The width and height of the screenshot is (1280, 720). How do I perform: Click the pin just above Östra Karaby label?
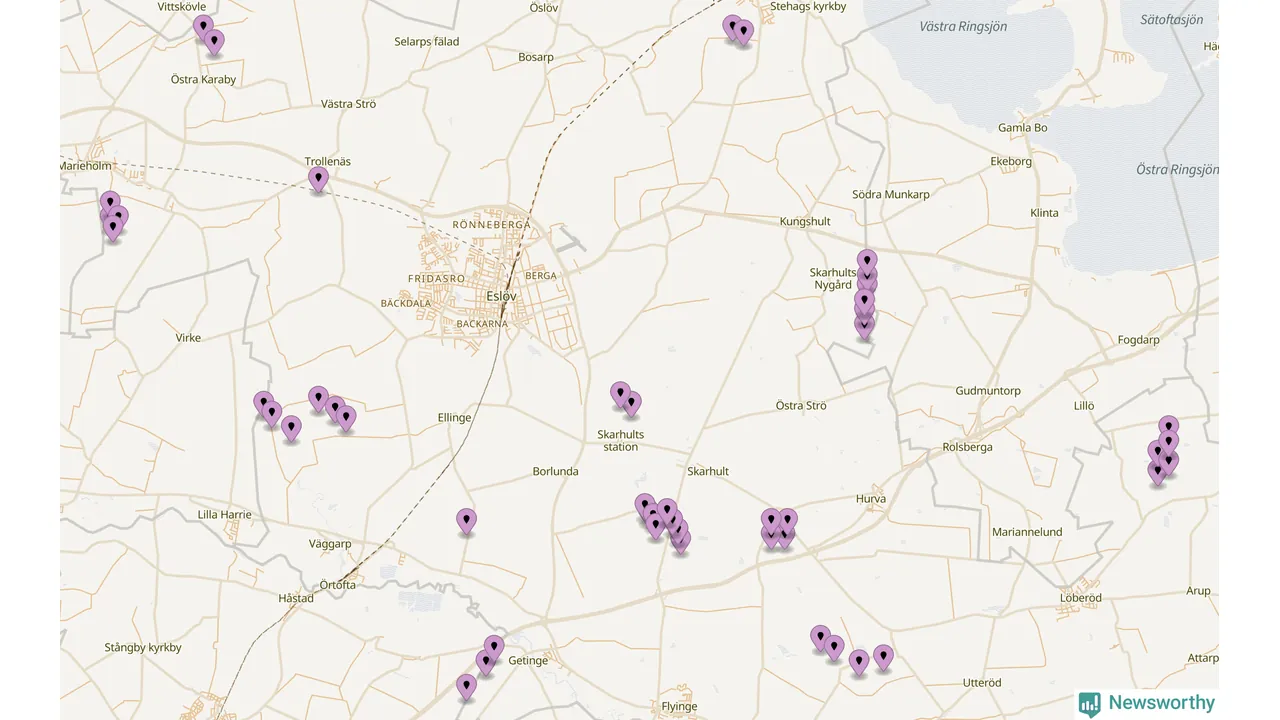[213, 42]
